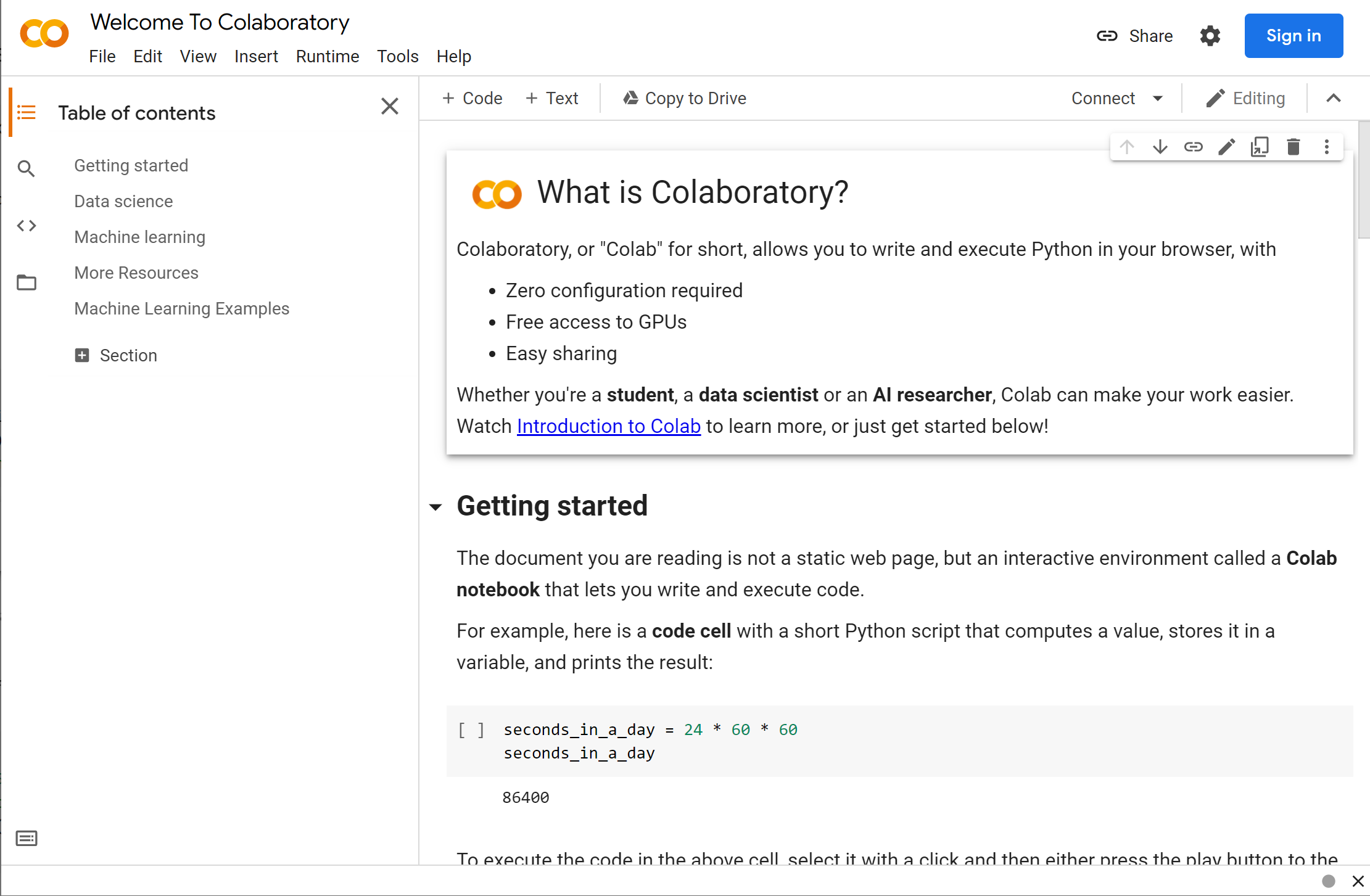Open the Help menu
The width and height of the screenshot is (1370, 896).
454,57
